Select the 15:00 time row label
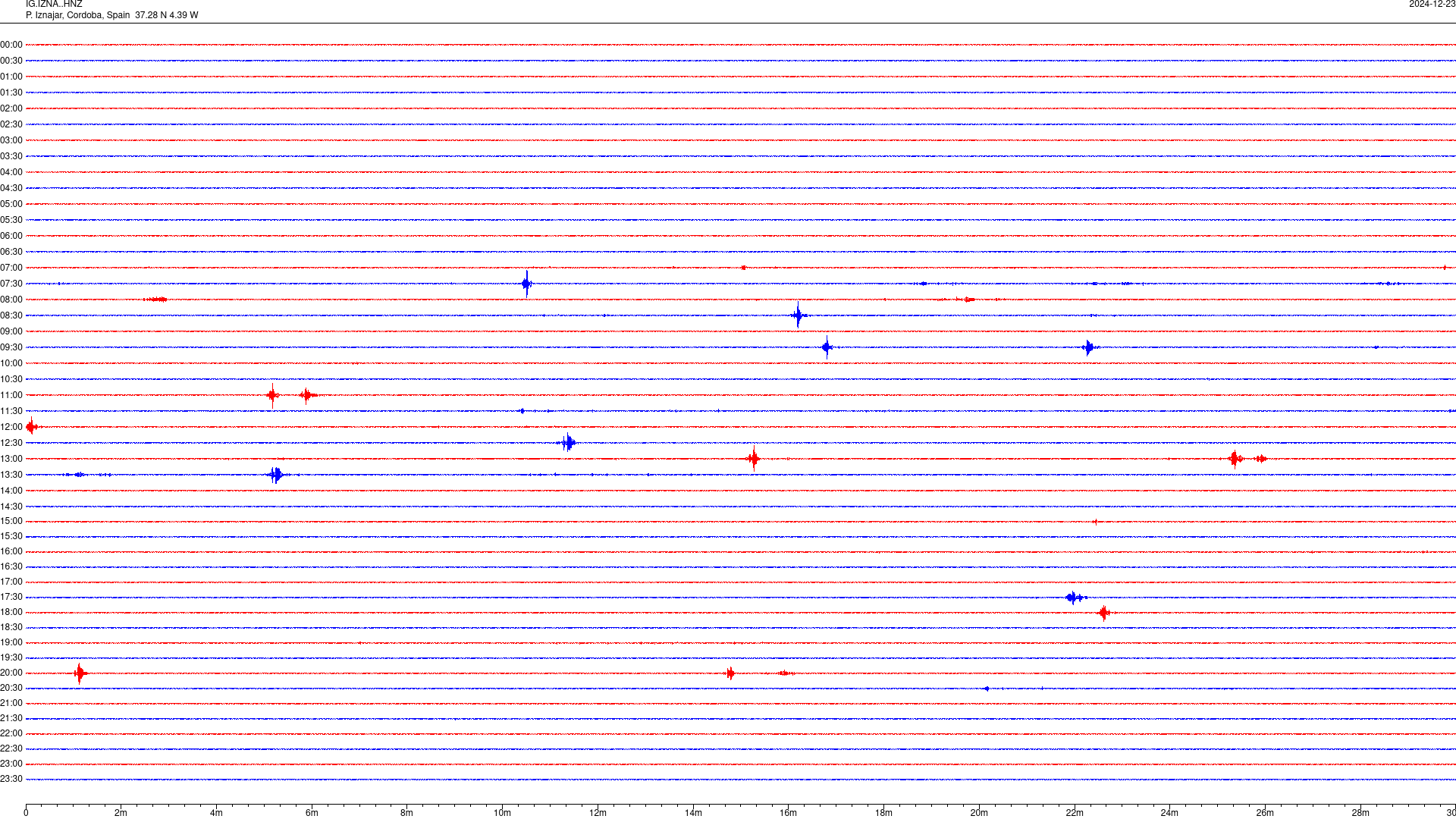The width and height of the screenshot is (1456, 819). (x=11, y=521)
